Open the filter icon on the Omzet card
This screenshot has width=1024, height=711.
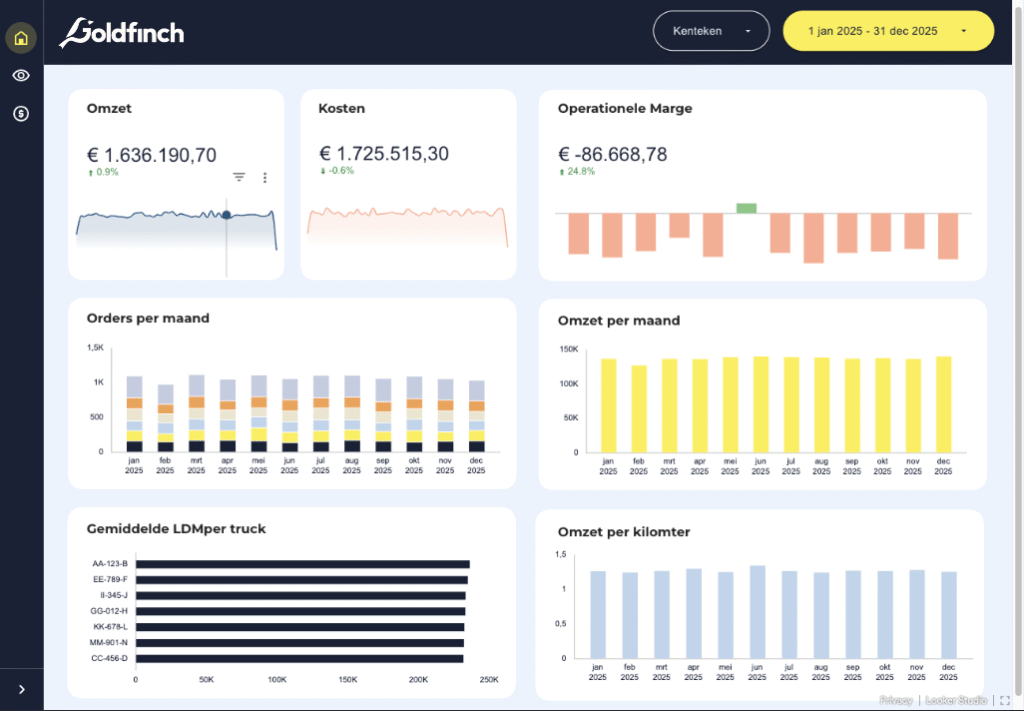(238, 176)
